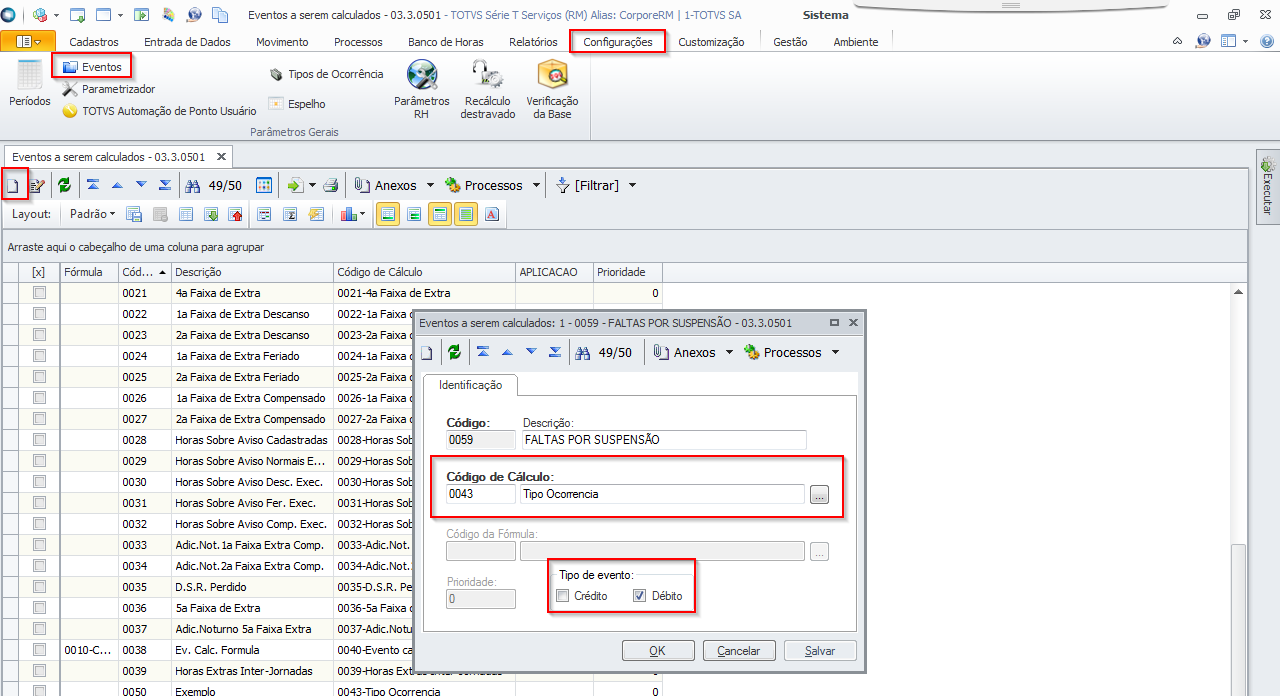Click the Cancelar button
The image size is (1280, 696).
(739, 651)
